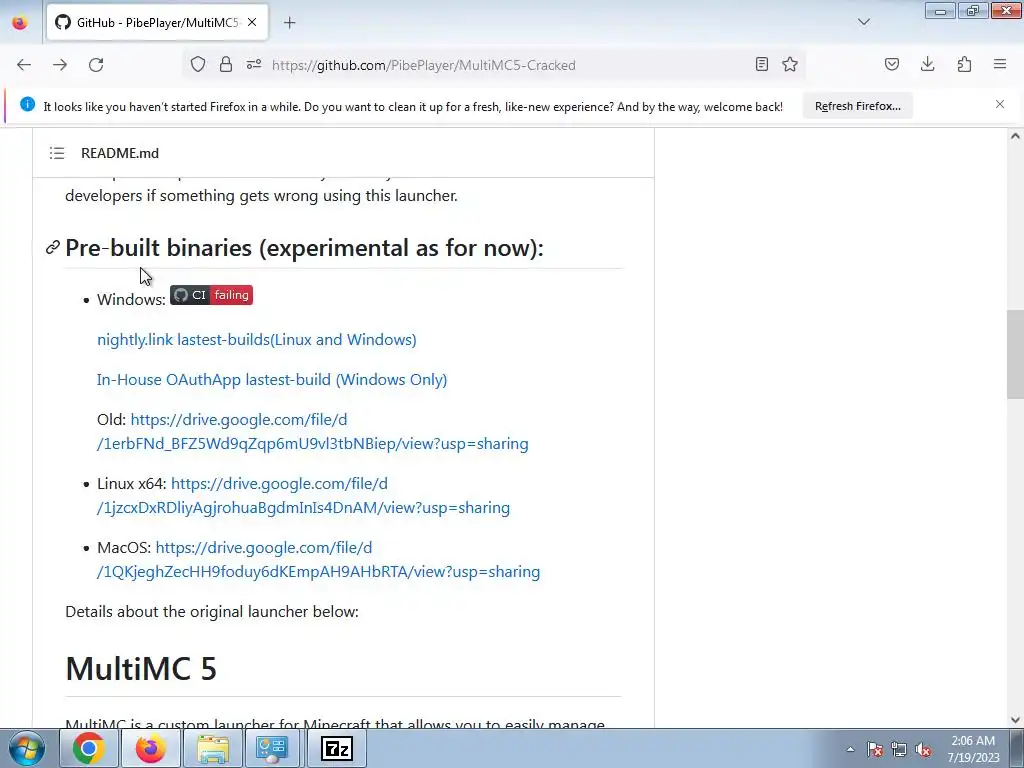Select the GitHub - PipePlayer/MultiMC5 tab
Image resolution: width=1024 pixels, height=768 pixels.
coord(157,23)
